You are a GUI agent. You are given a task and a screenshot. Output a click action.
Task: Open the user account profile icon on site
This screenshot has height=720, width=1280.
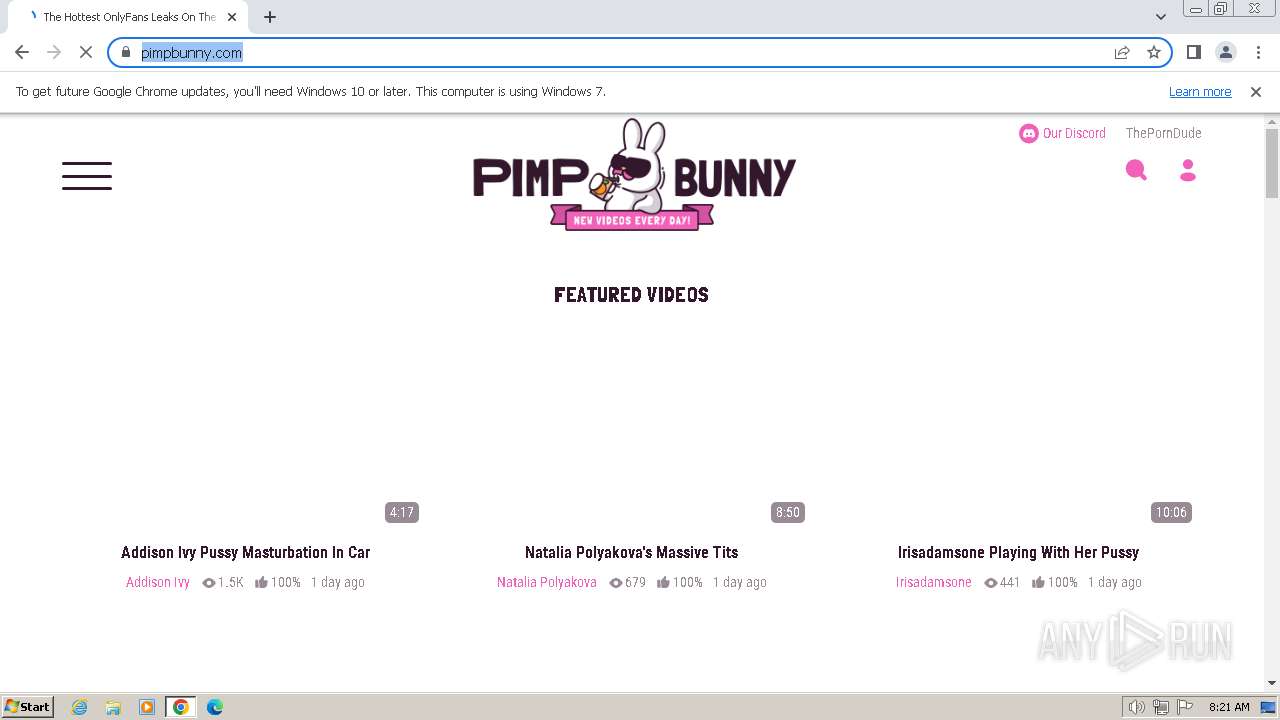(1188, 171)
